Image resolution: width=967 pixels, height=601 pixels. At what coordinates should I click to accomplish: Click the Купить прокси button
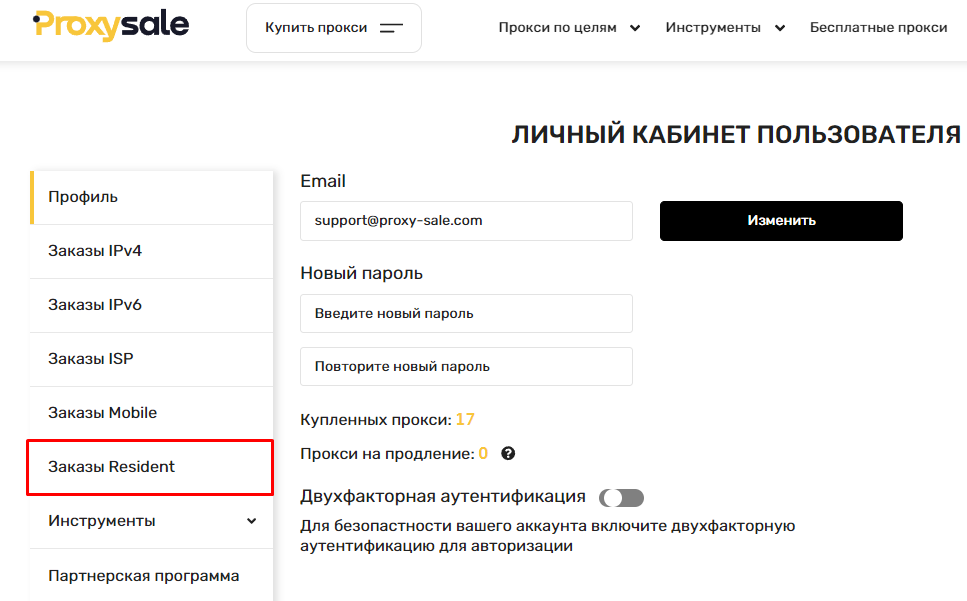(334, 28)
